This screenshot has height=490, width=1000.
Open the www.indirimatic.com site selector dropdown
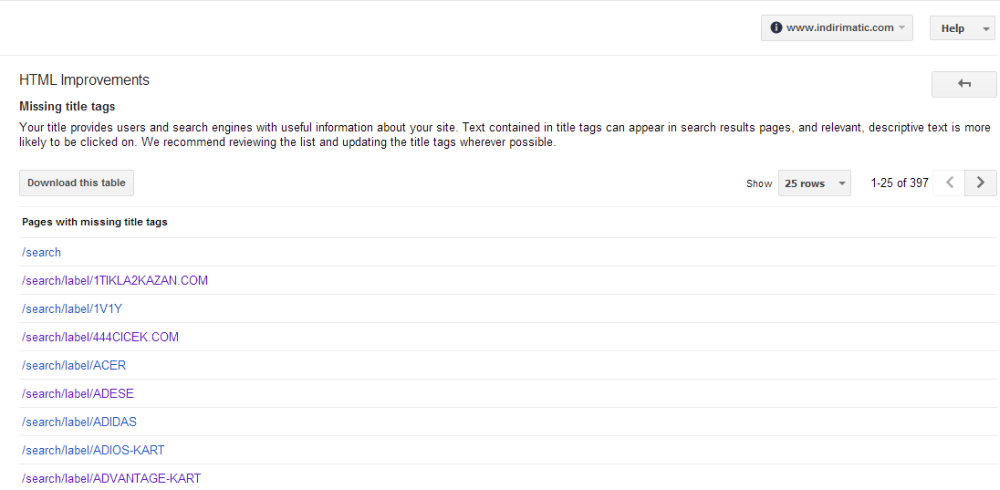coord(837,28)
